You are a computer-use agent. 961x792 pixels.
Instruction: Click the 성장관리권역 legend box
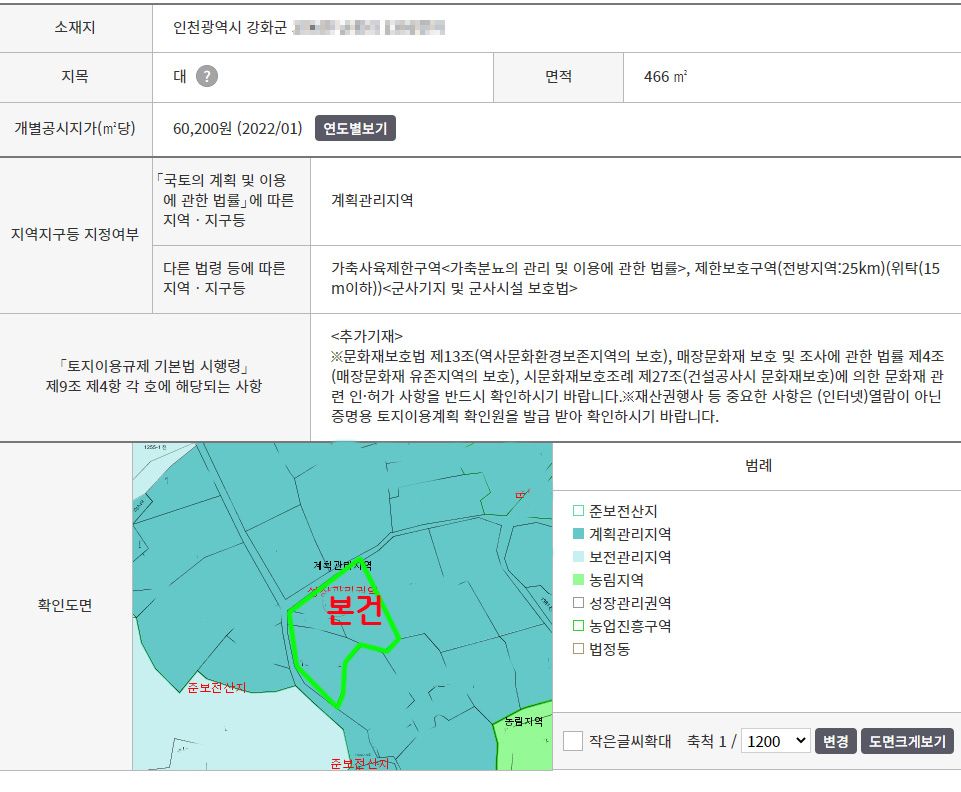coord(578,603)
